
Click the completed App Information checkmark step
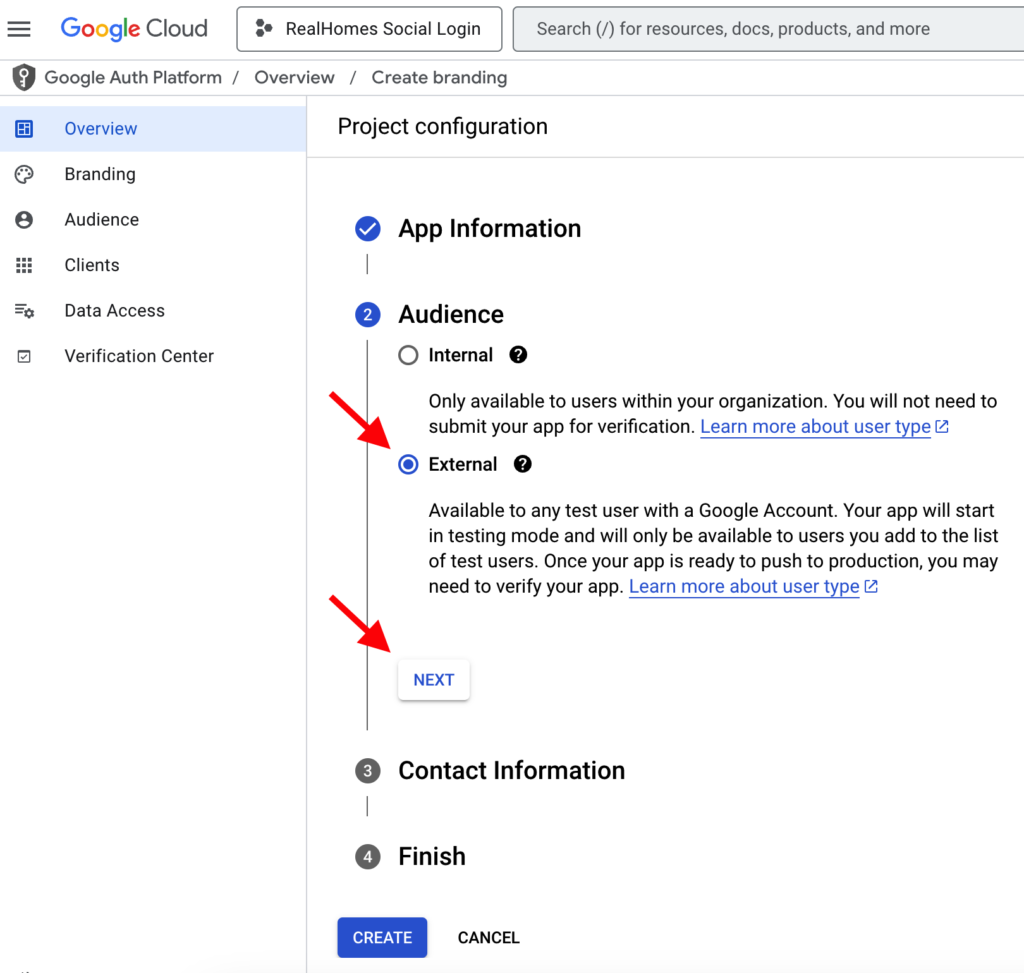[x=368, y=229]
